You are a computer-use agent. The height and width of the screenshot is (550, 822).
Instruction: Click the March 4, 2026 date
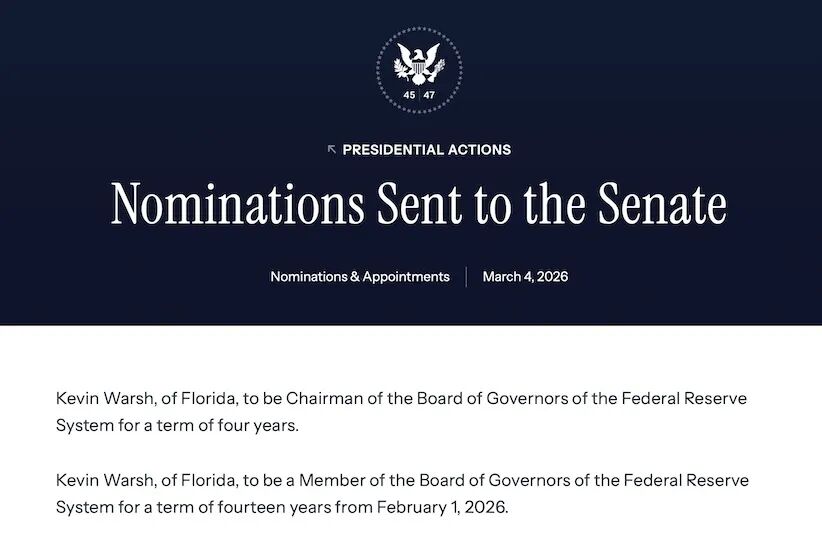(x=525, y=276)
